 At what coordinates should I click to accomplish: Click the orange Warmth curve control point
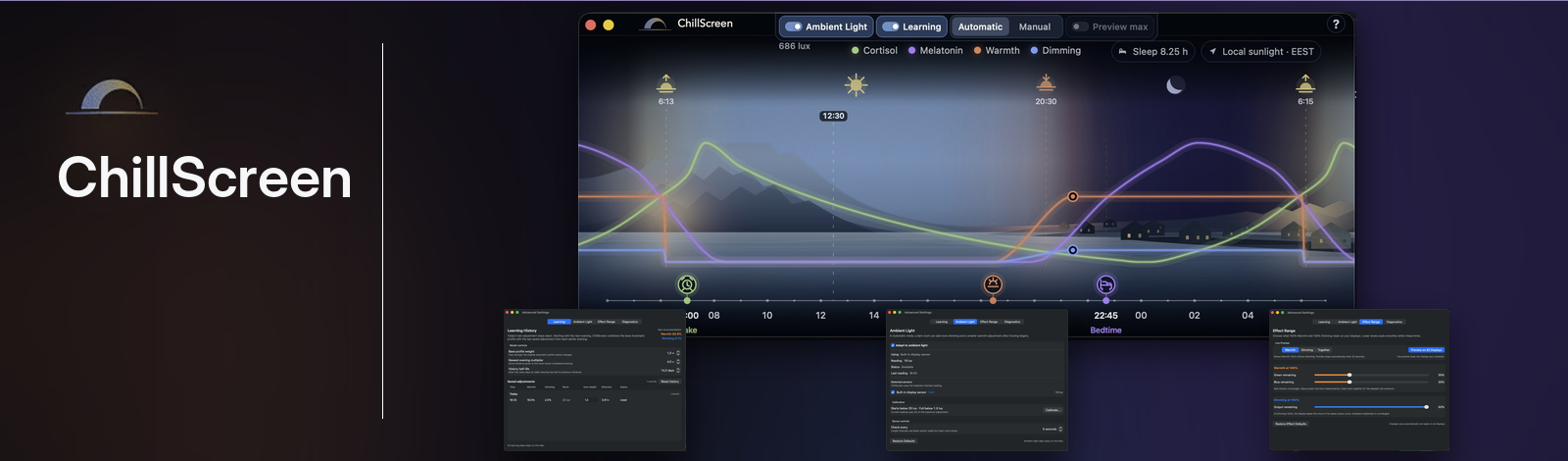click(1073, 197)
